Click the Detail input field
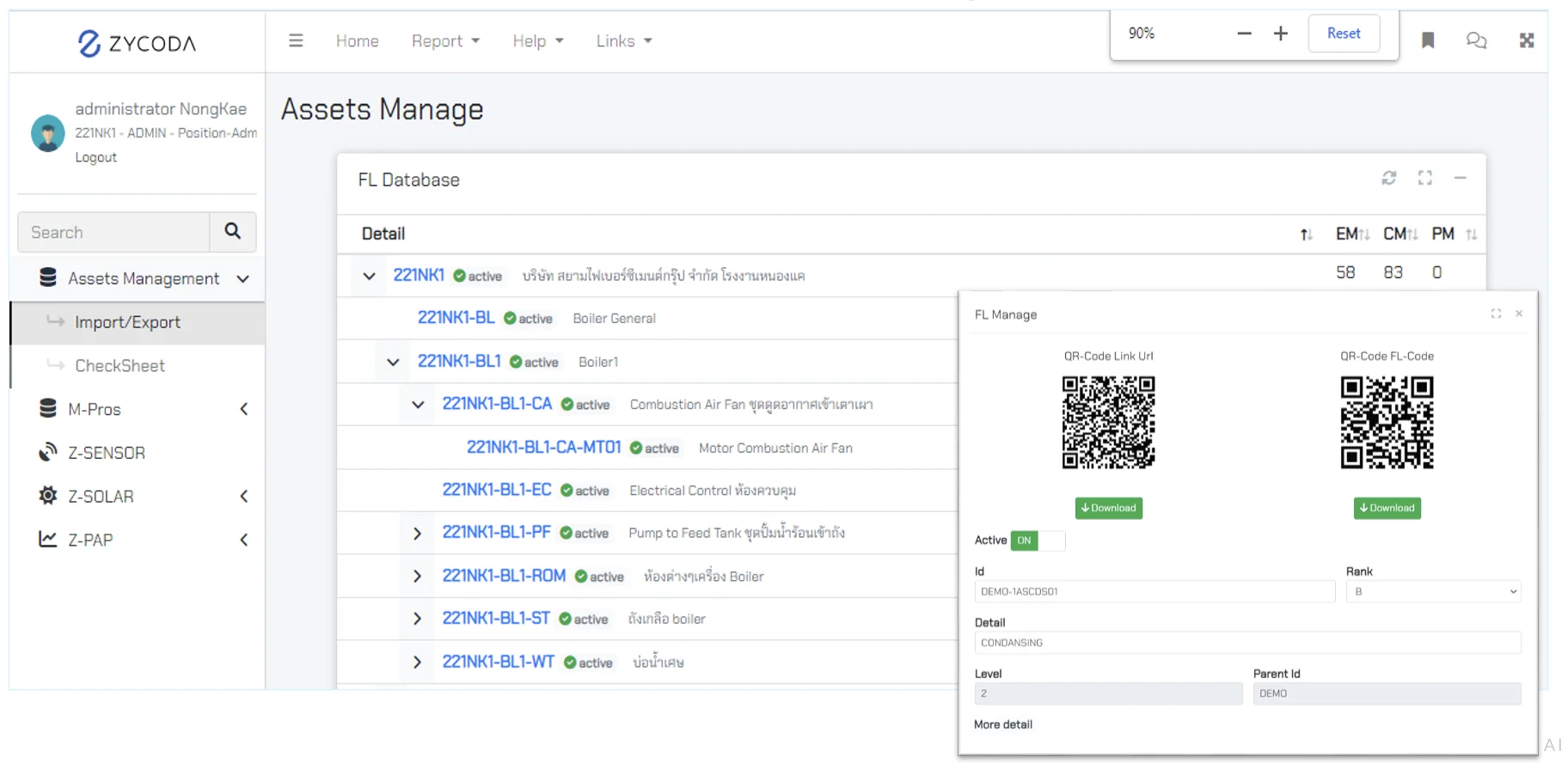The image size is (1568, 763). (1247, 643)
